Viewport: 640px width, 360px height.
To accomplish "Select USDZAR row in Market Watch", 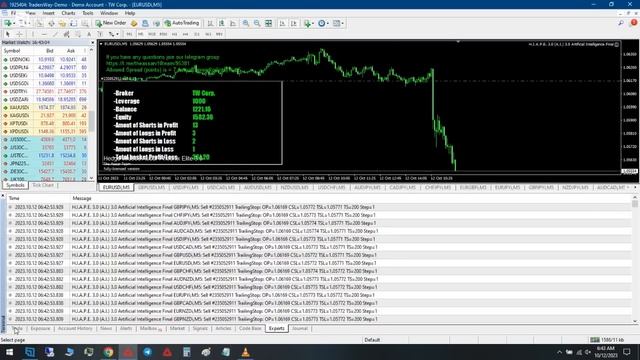I will tap(45, 99).
